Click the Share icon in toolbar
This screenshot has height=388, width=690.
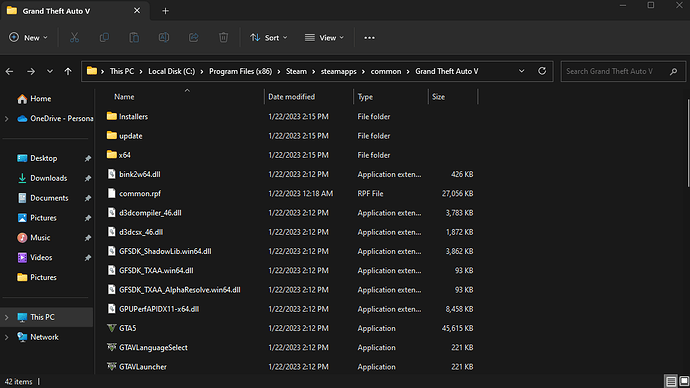click(x=194, y=38)
